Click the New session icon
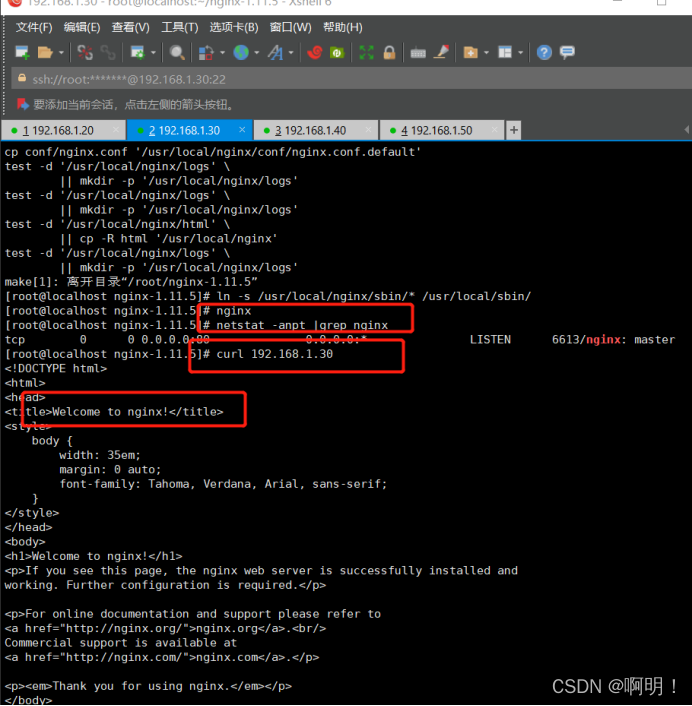This screenshot has height=706, width=692. coord(22,53)
